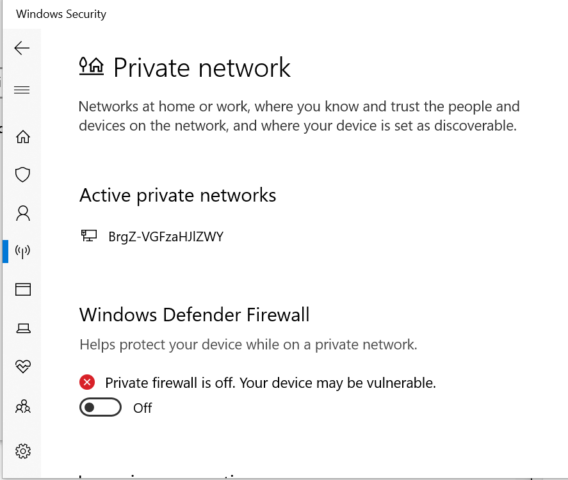Screen dimensions: 568x480
Task: Open App & browser control window icon
Action: tap(23, 289)
